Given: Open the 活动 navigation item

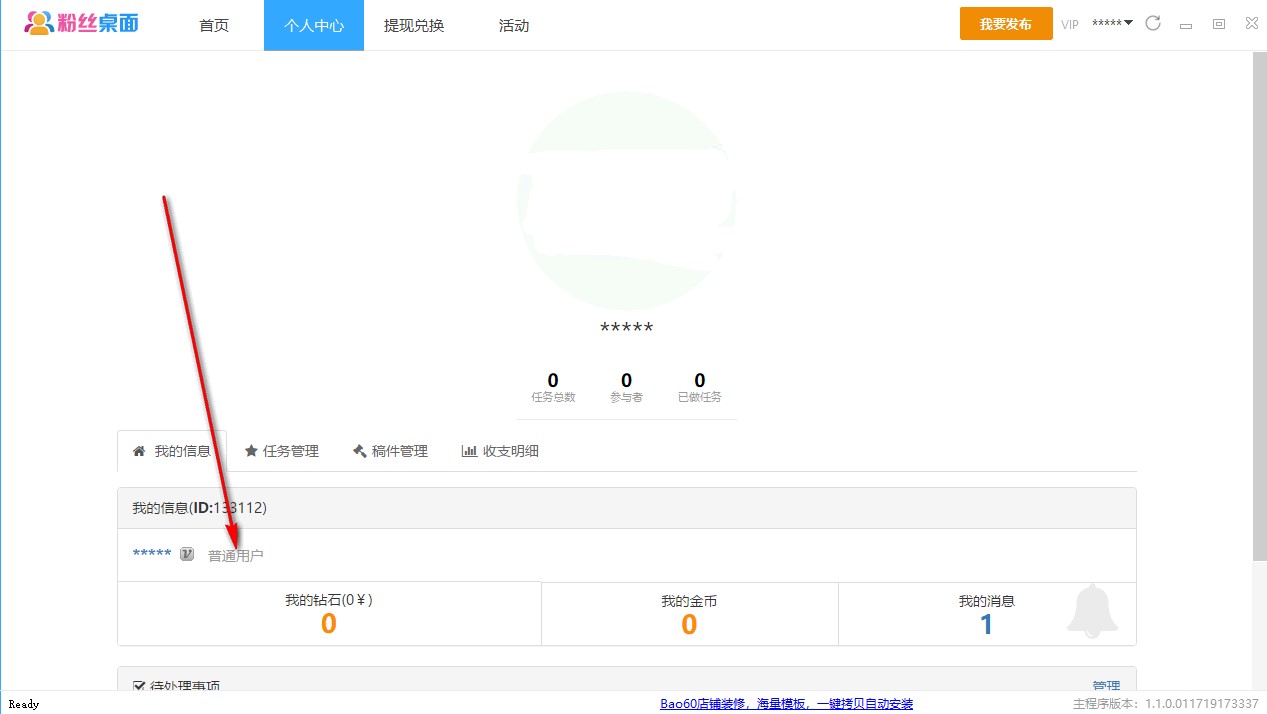Looking at the screenshot, I should click(514, 25).
